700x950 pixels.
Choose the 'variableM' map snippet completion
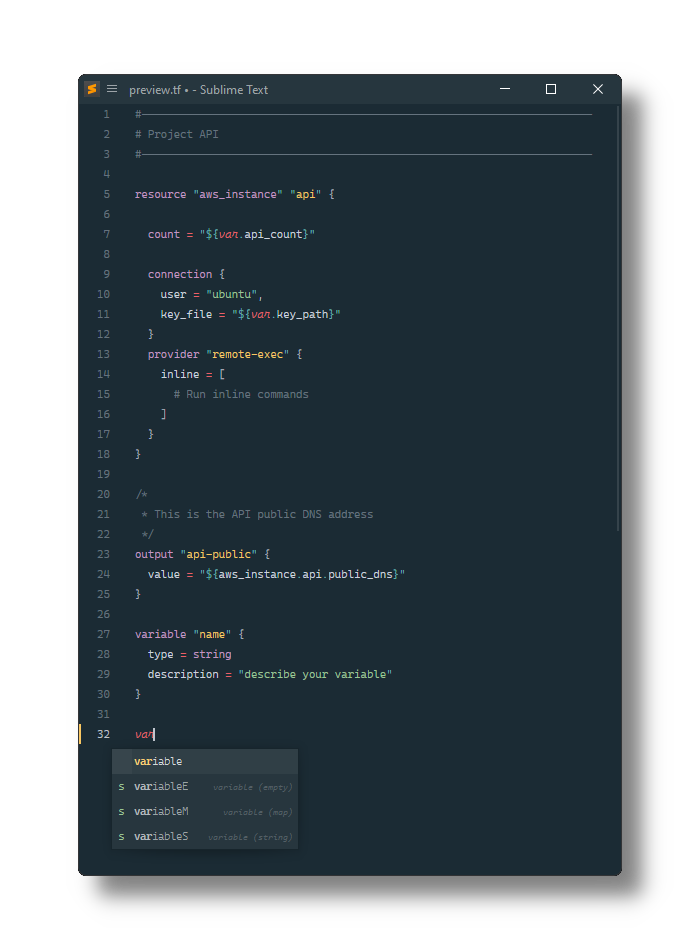coord(205,811)
